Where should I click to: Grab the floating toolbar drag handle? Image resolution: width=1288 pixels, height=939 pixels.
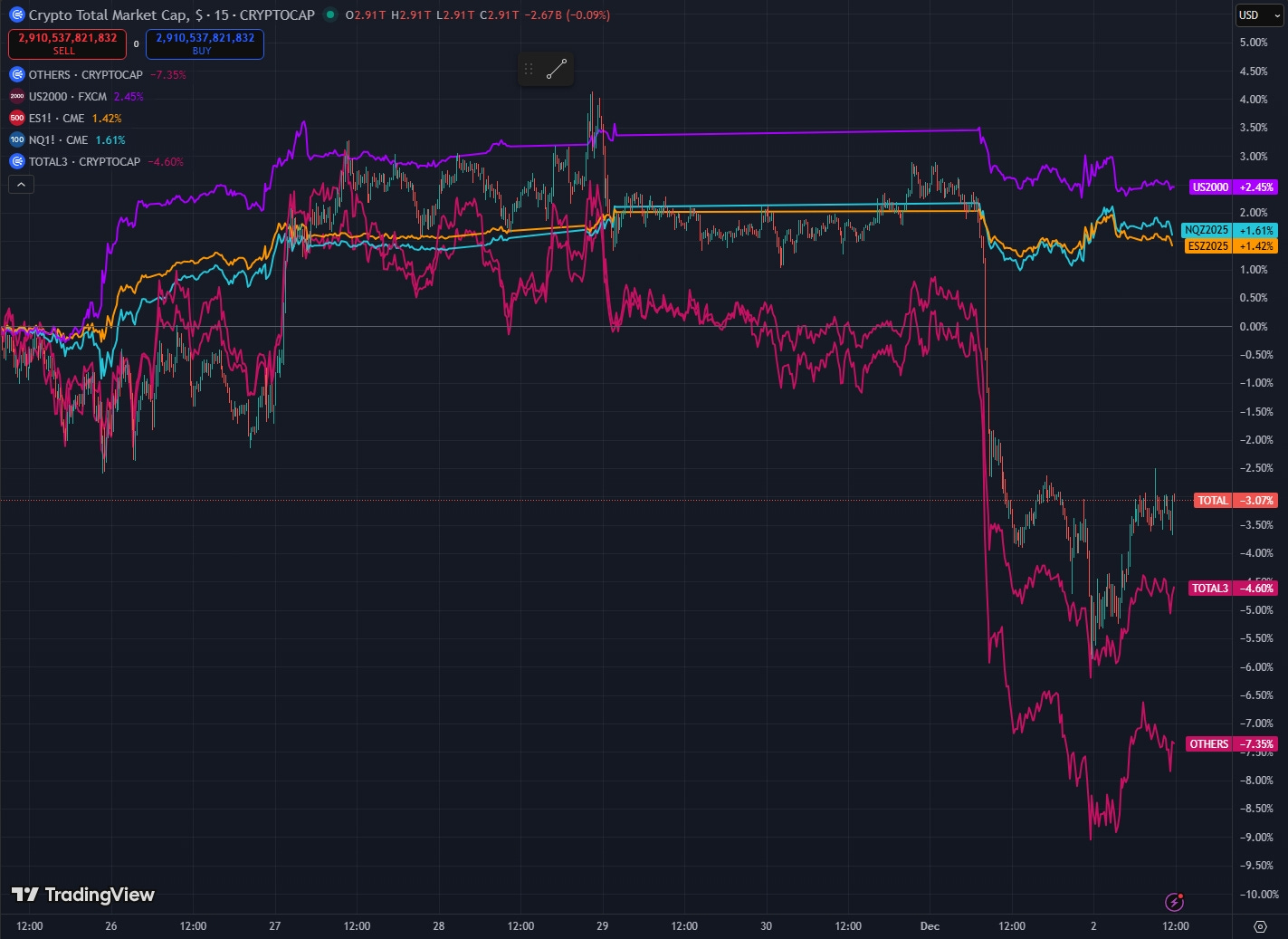[529, 69]
